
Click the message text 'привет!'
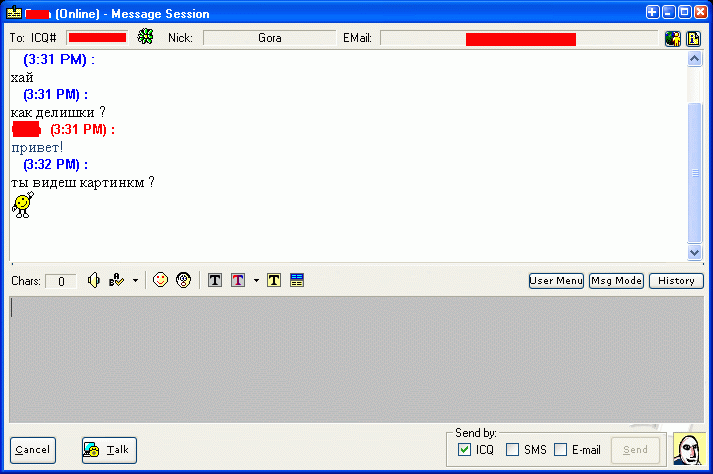point(37,147)
